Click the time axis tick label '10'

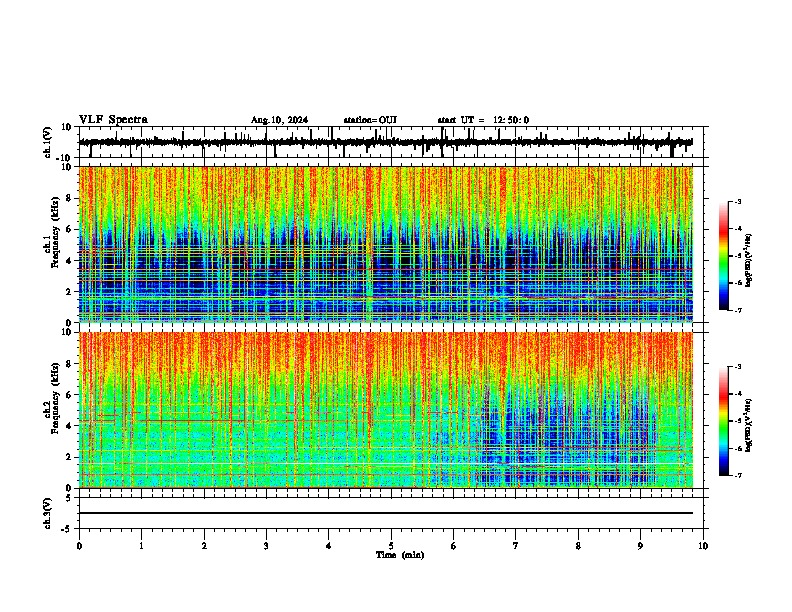(703, 545)
